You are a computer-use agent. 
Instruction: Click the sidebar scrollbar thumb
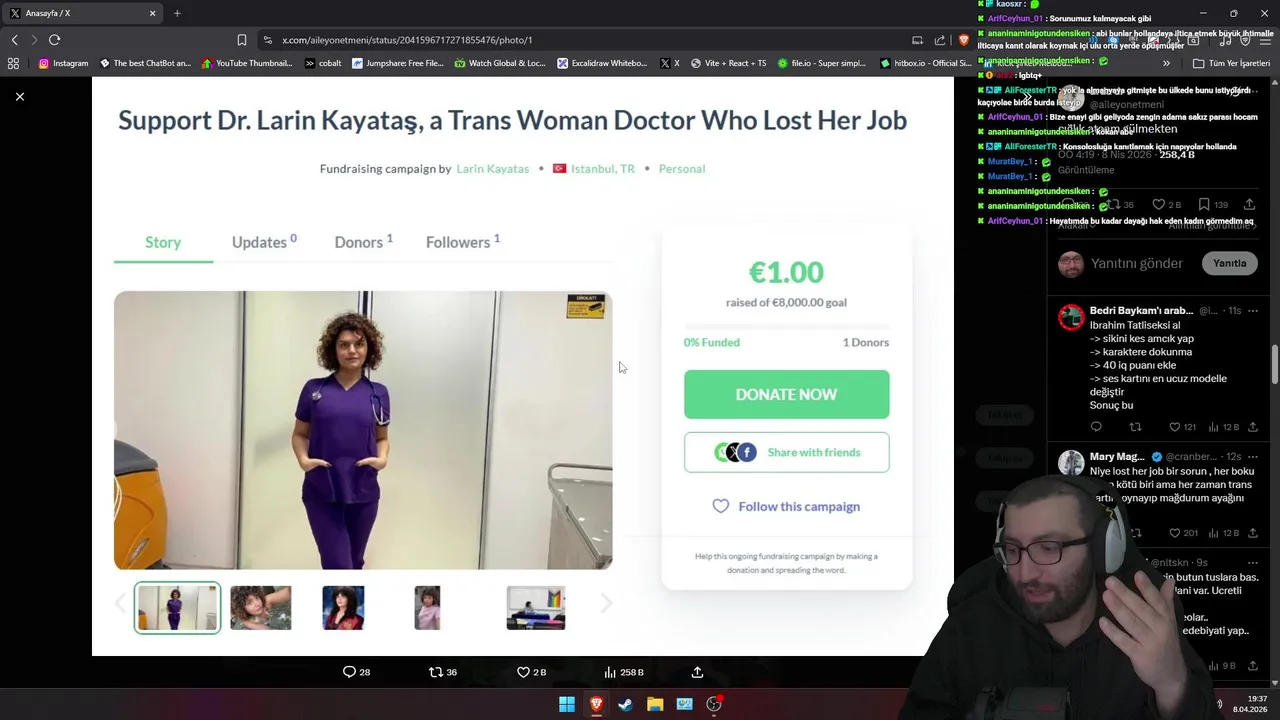pyautogui.click(x=1275, y=365)
